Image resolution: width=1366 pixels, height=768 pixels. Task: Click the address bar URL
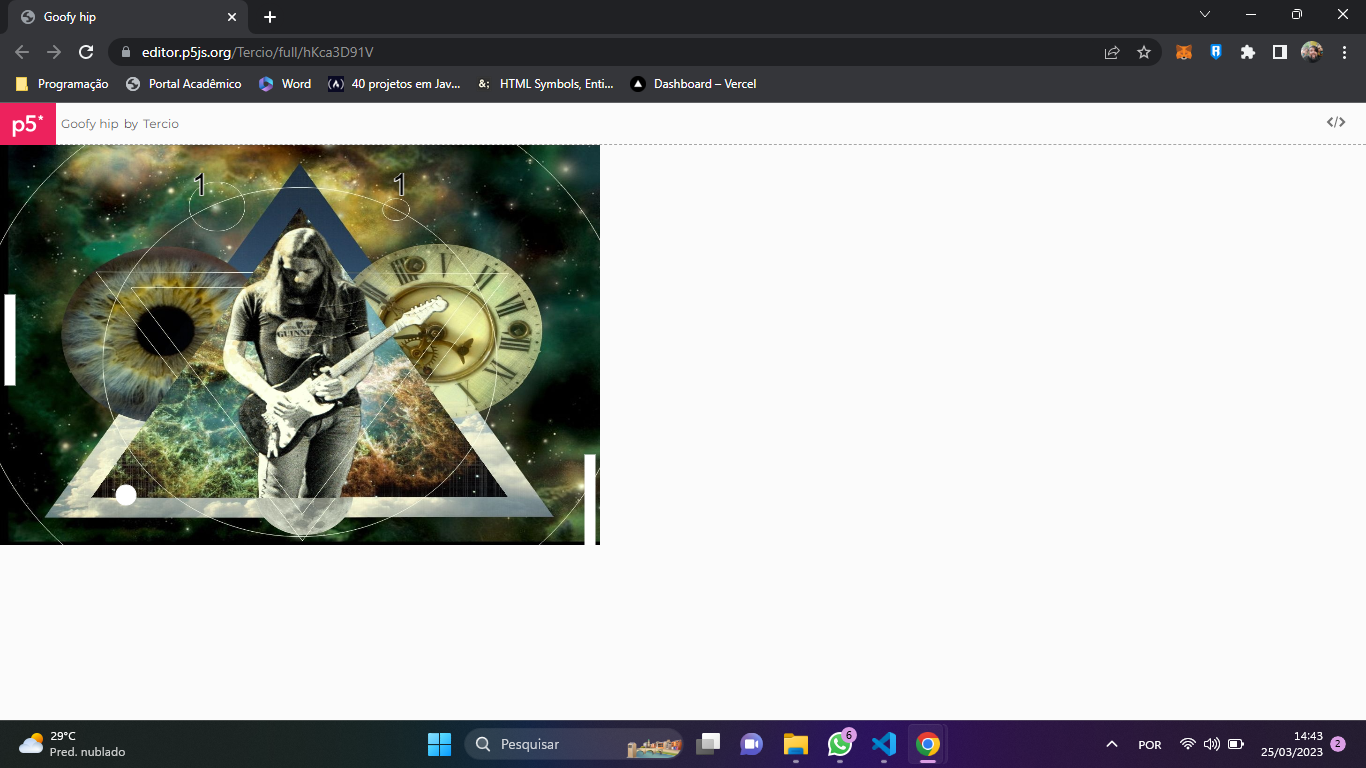258,52
